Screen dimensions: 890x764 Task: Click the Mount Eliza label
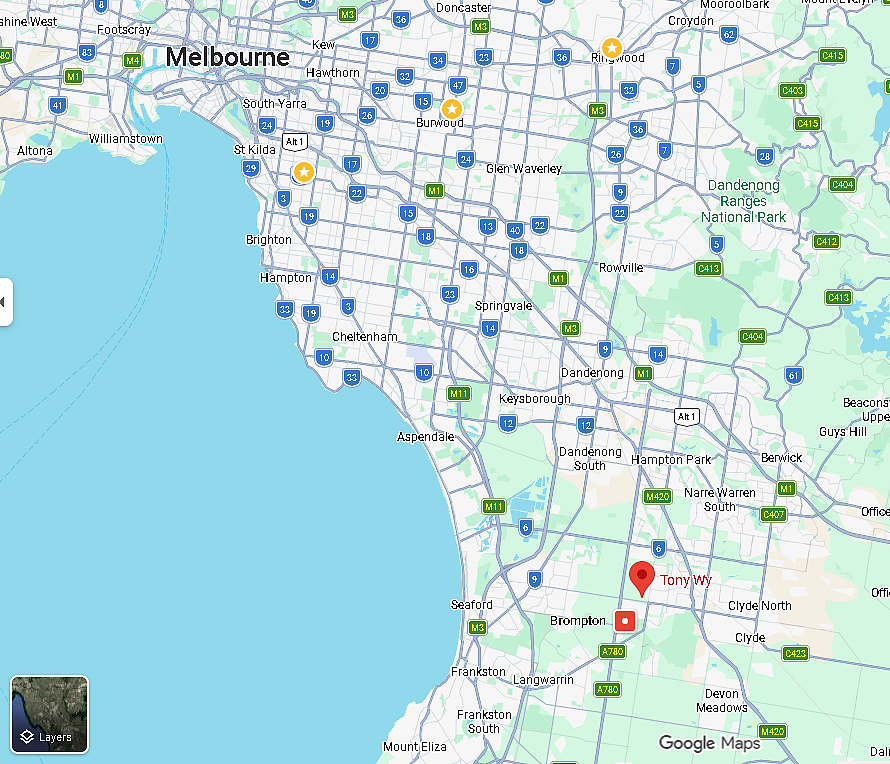[x=415, y=747]
